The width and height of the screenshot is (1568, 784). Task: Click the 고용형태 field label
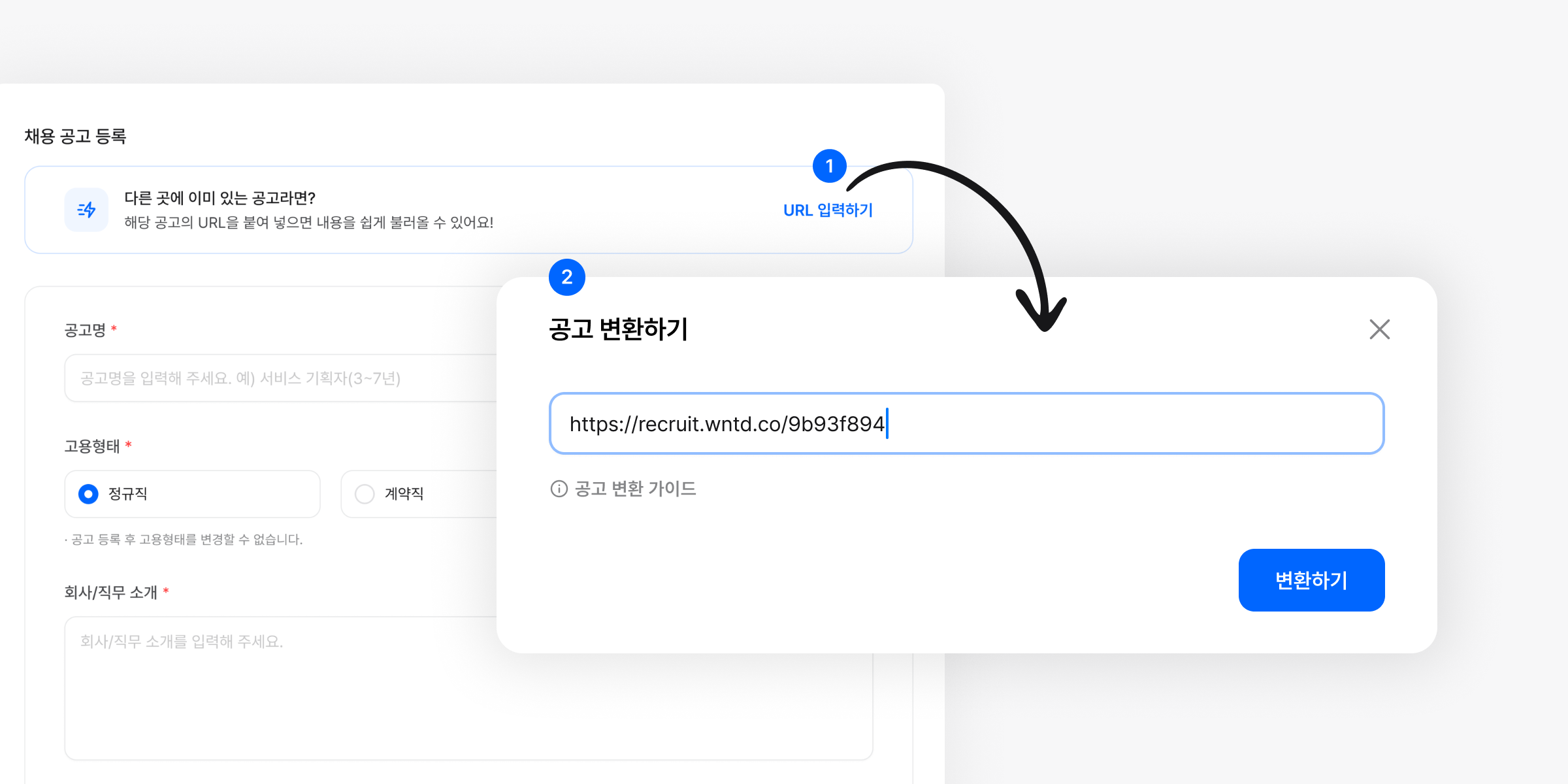click(x=92, y=446)
